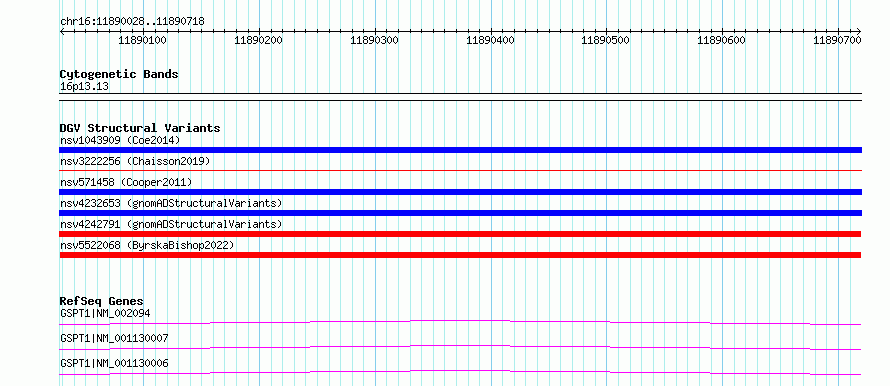Viewport: 890px width, 386px height.
Task: Select the DGV Structural Variants track heading
Action: tap(140, 128)
